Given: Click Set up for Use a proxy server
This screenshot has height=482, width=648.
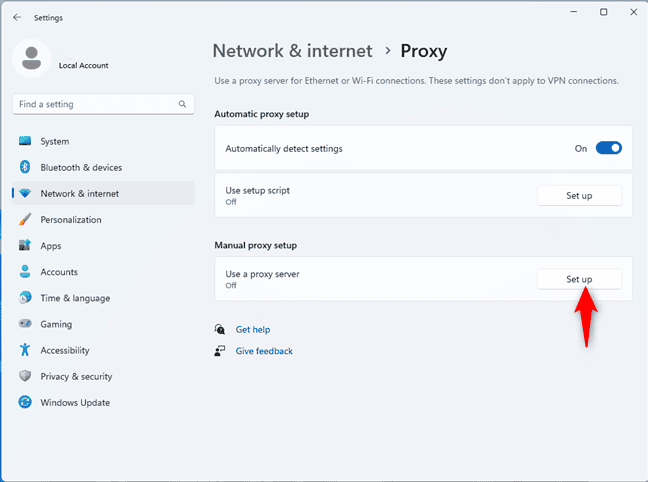Looking at the screenshot, I should coord(579,279).
